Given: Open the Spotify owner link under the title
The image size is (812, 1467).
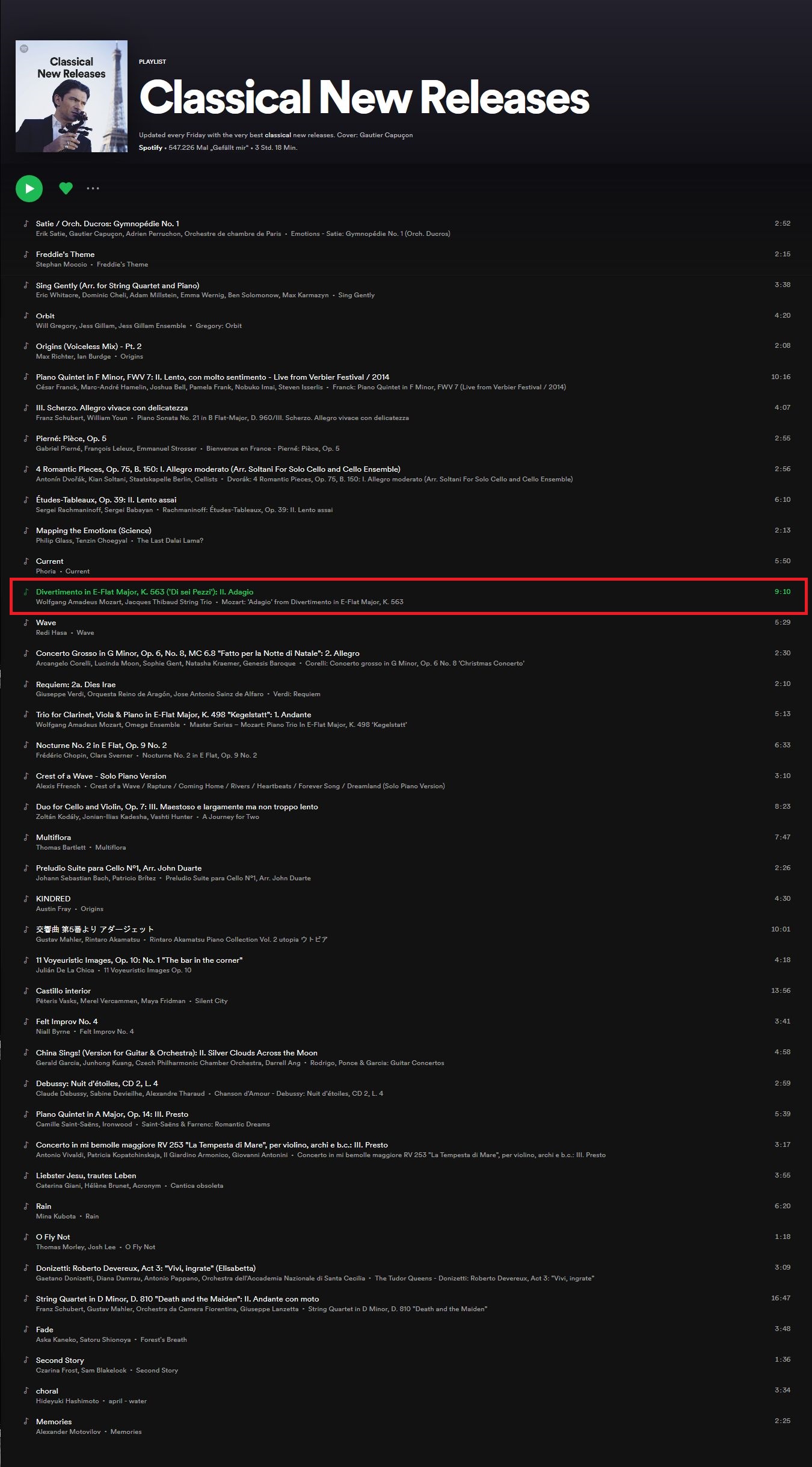Looking at the screenshot, I should coord(150,148).
